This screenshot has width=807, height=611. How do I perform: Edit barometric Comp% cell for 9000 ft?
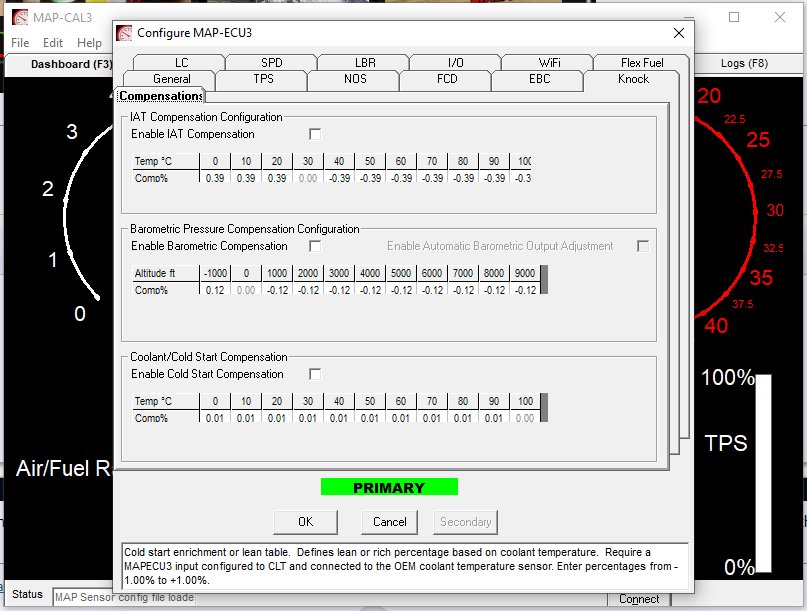[525, 290]
